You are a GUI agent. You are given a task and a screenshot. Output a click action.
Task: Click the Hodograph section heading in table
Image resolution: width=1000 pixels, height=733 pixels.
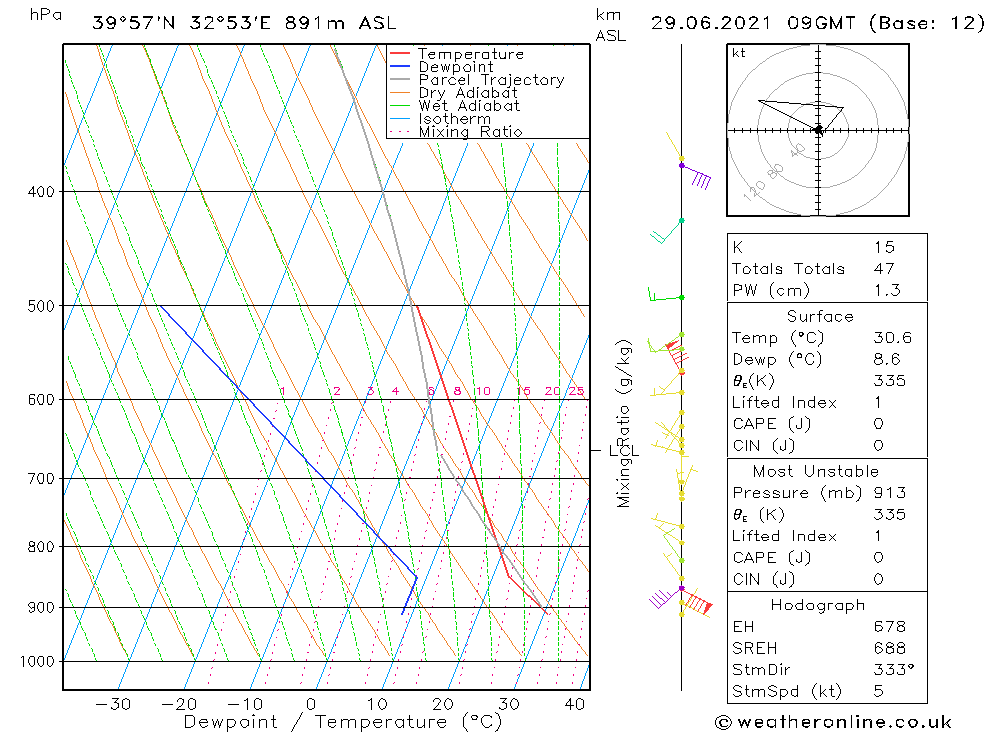click(x=818, y=605)
